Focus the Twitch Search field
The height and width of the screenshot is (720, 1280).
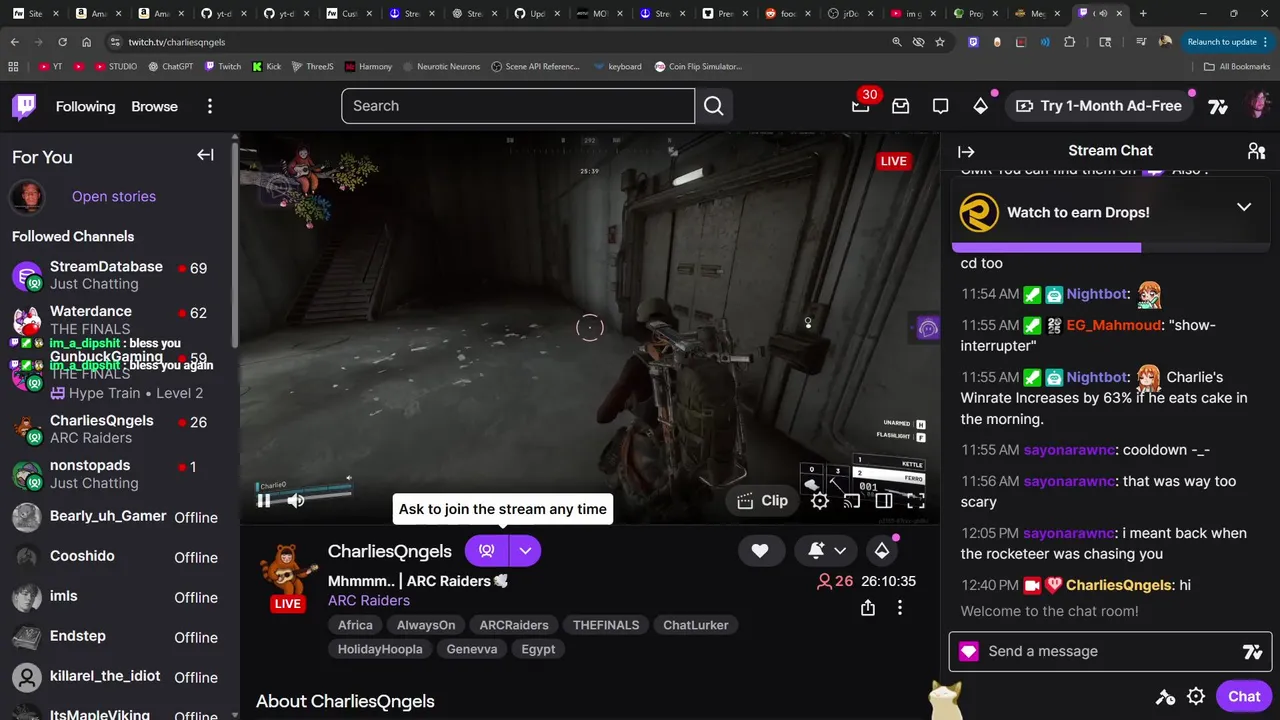(518, 106)
